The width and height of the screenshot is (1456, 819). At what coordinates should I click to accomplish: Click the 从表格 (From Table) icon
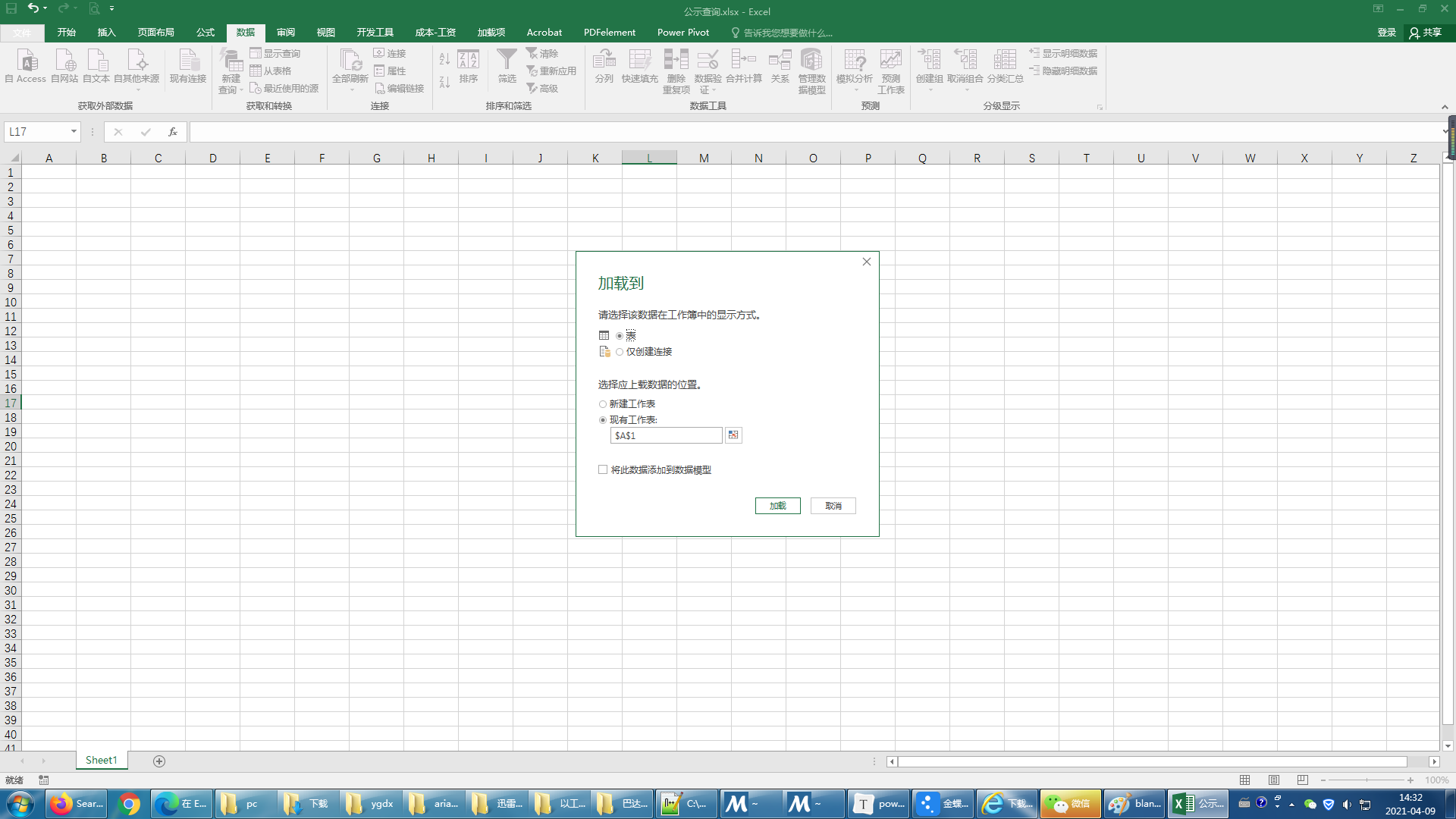coord(256,71)
